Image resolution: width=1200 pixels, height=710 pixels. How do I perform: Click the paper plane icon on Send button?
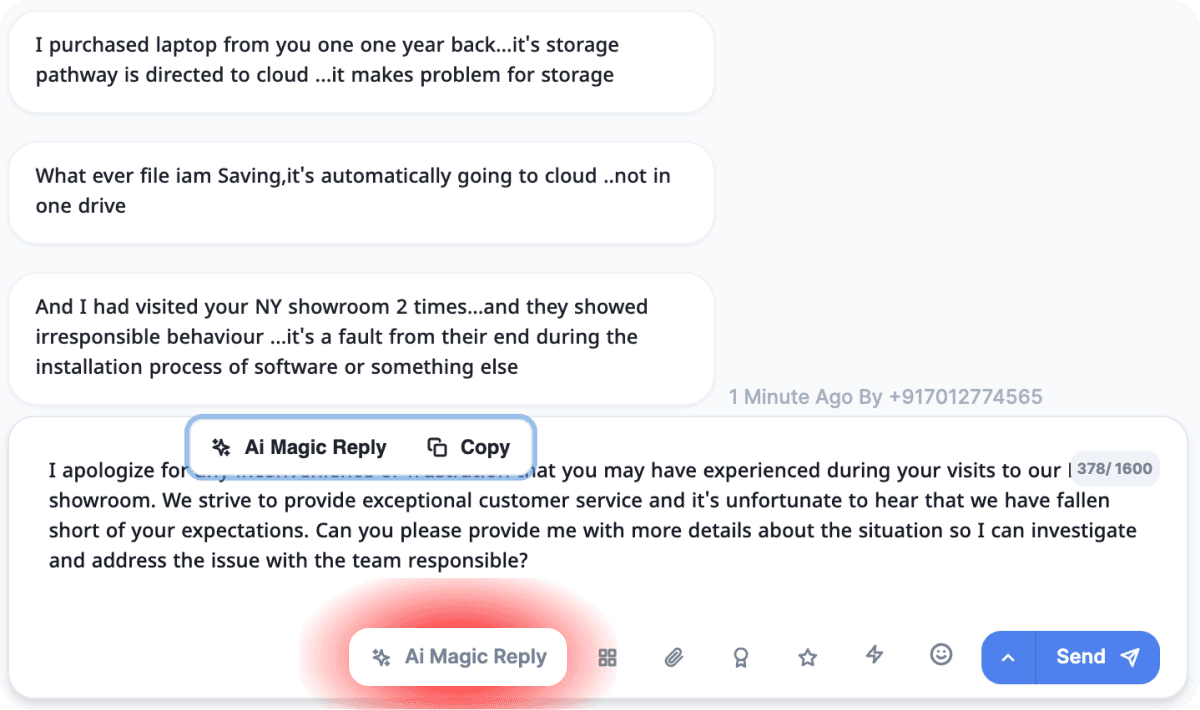[1130, 657]
